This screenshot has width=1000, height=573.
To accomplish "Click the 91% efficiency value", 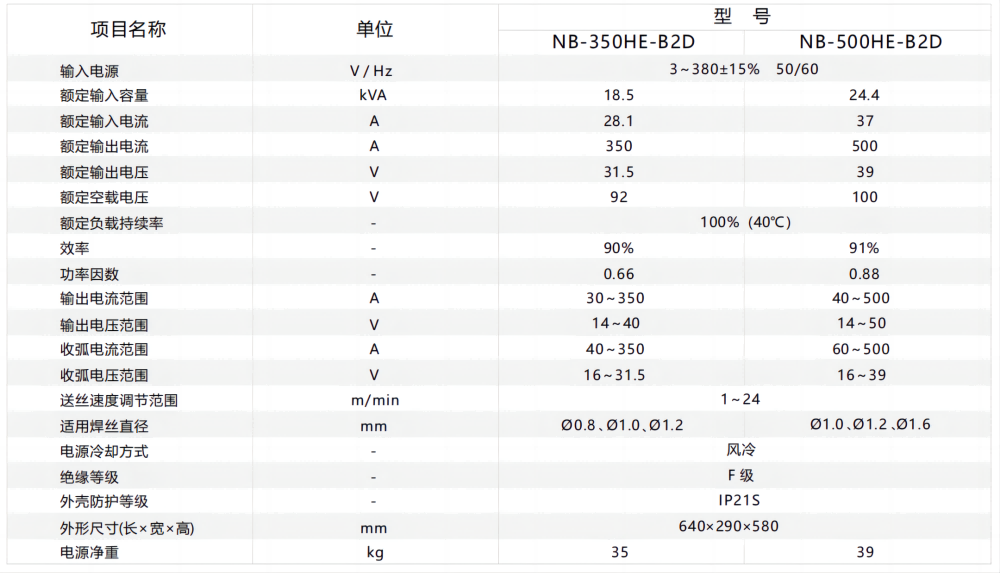I will click(865, 248).
